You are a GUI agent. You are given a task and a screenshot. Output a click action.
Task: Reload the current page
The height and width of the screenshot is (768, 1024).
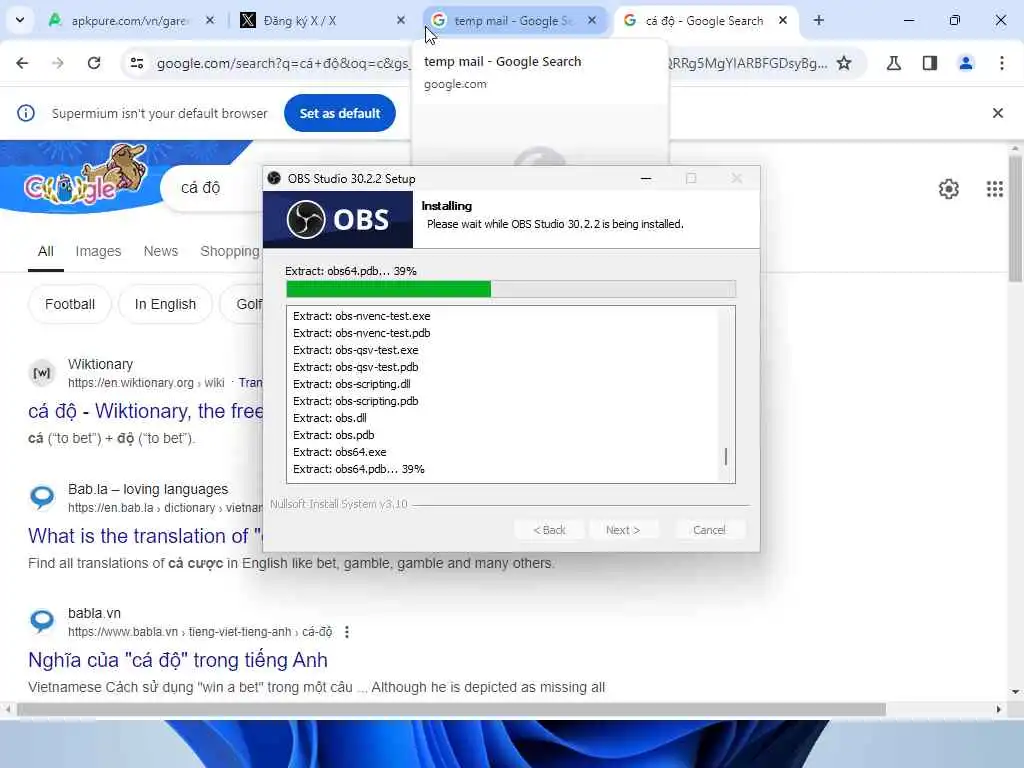[94, 63]
